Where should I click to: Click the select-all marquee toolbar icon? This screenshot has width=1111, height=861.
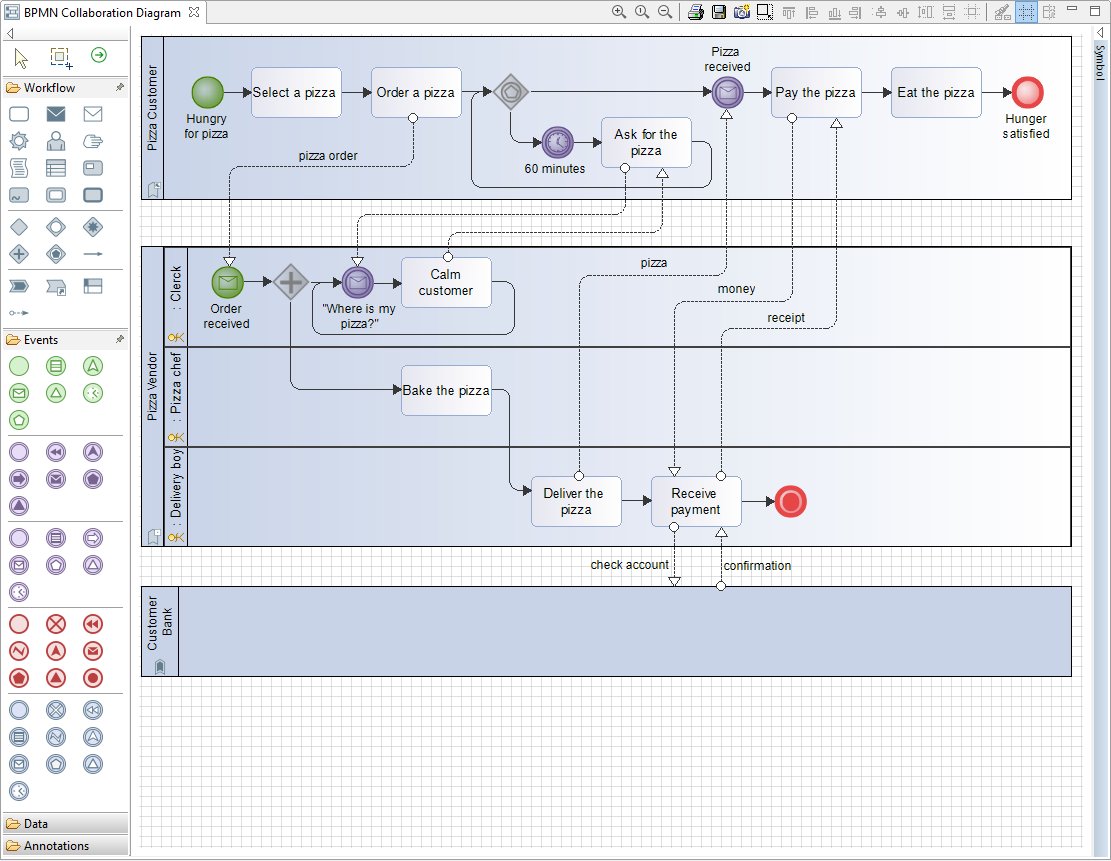click(765, 12)
